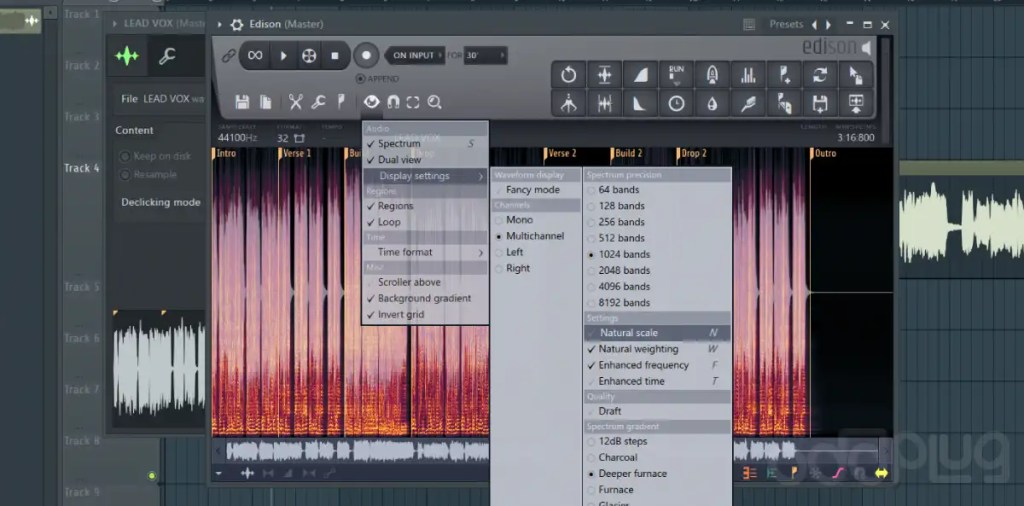Open the Time format submenu
The width and height of the screenshot is (1024, 506).
tap(424, 252)
